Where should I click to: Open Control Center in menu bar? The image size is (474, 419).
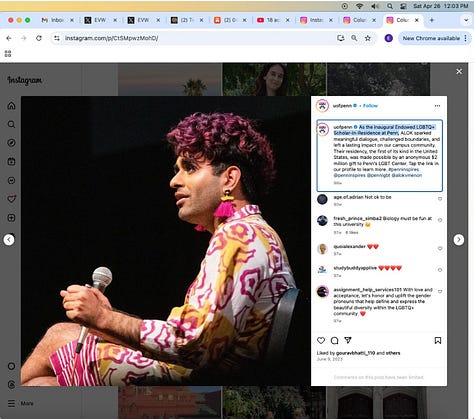point(403,6)
